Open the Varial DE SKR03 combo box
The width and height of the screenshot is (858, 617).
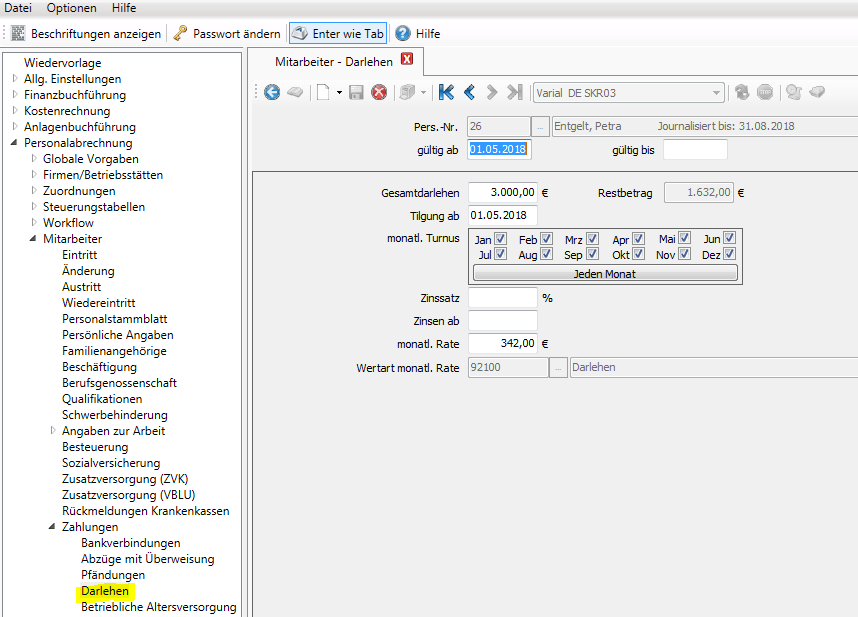tap(629, 93)
